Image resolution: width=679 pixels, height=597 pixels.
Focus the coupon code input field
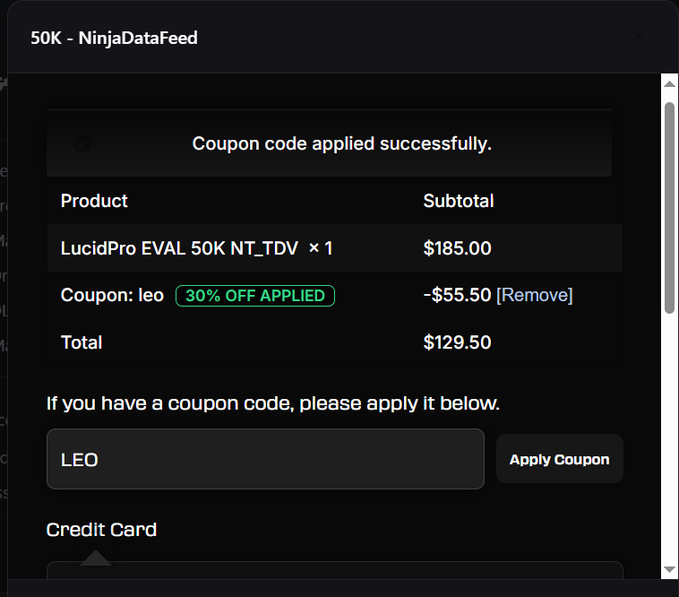coord(265,459)
